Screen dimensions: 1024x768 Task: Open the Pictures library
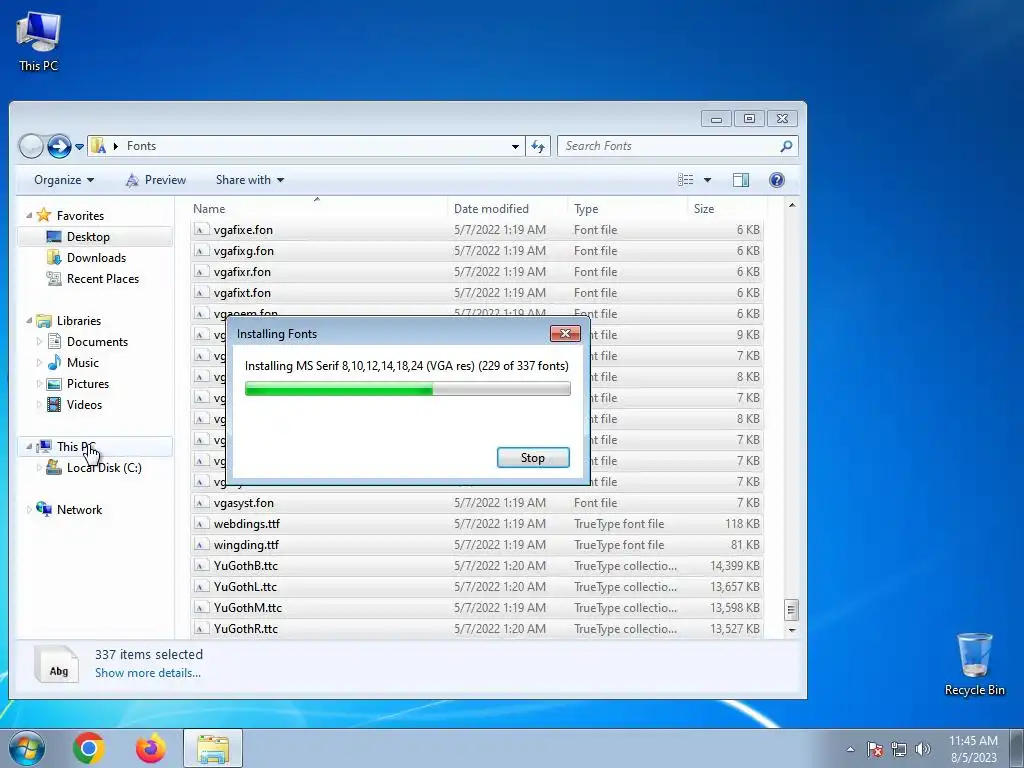click(87, 384)
